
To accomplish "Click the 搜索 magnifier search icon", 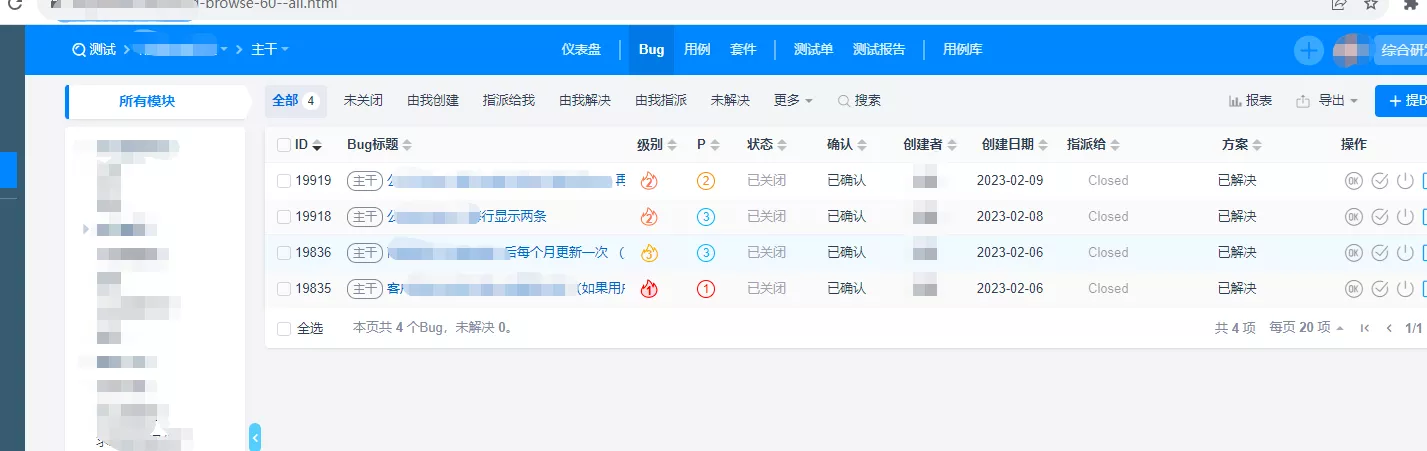I will [844, 101].
